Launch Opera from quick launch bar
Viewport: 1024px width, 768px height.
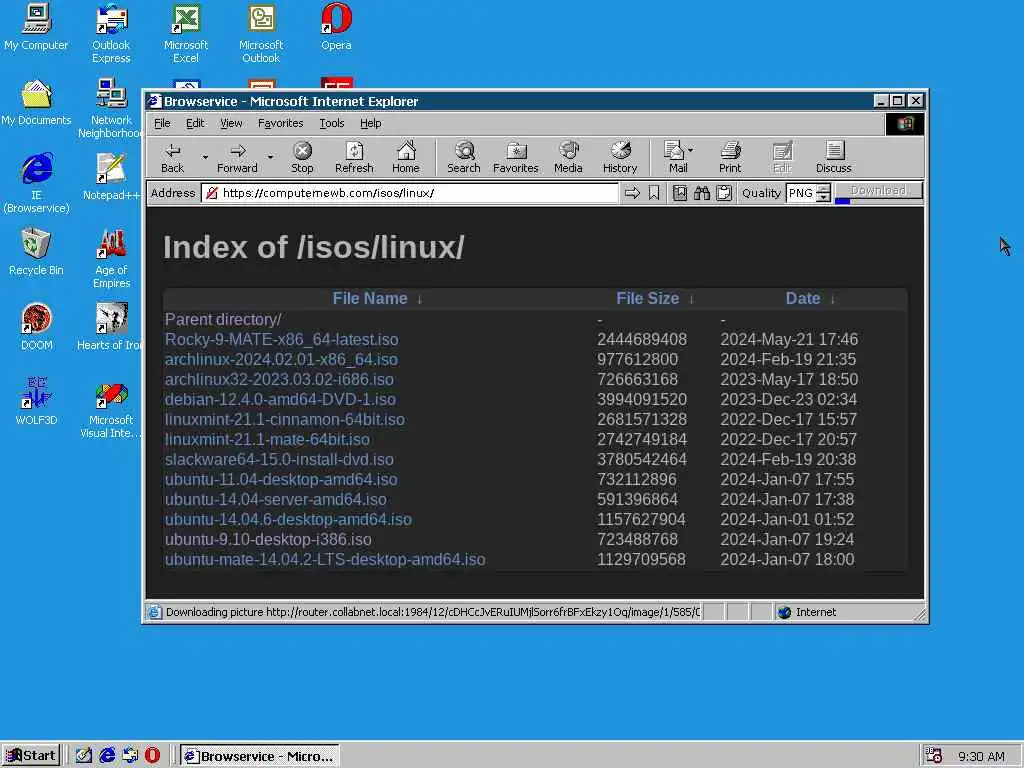point(152,756)
